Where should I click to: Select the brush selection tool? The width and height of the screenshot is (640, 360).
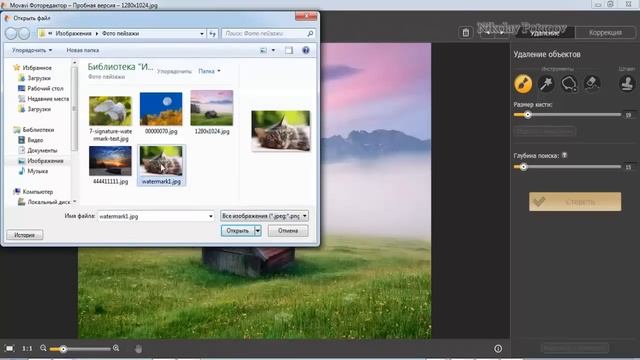pos(523,84)
